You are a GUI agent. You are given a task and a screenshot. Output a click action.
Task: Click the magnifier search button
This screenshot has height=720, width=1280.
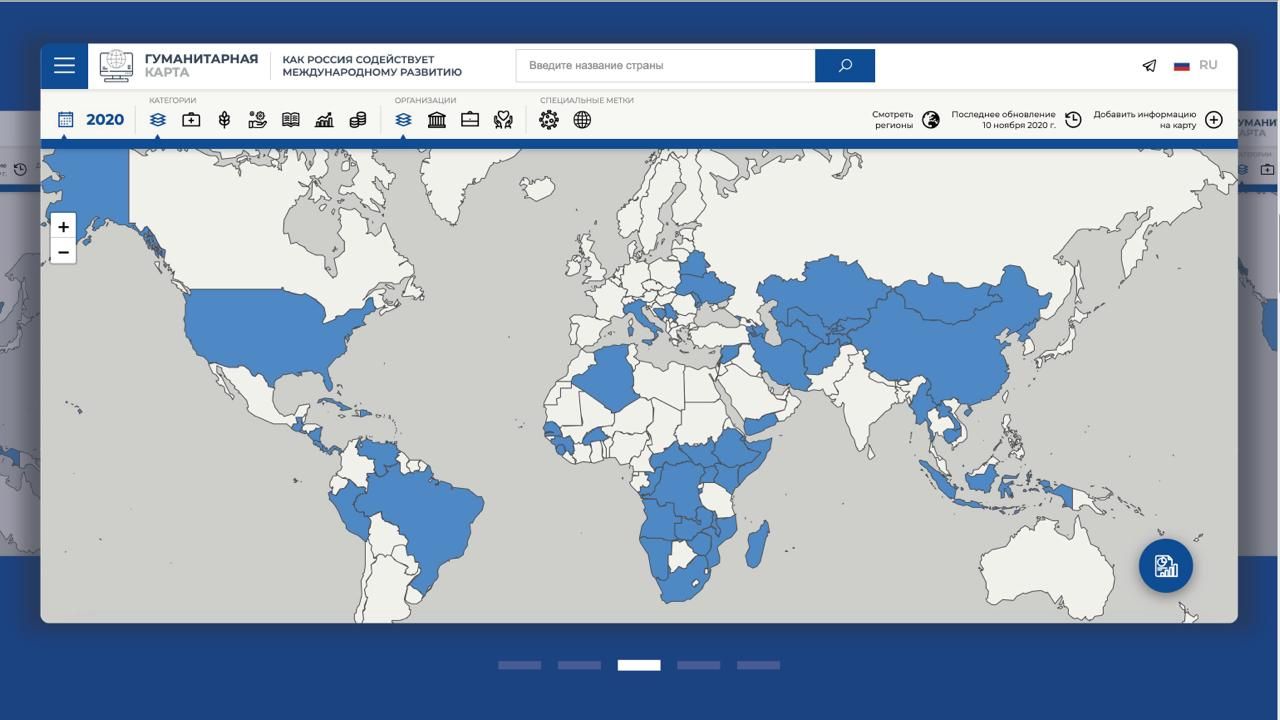pos(845,66)
